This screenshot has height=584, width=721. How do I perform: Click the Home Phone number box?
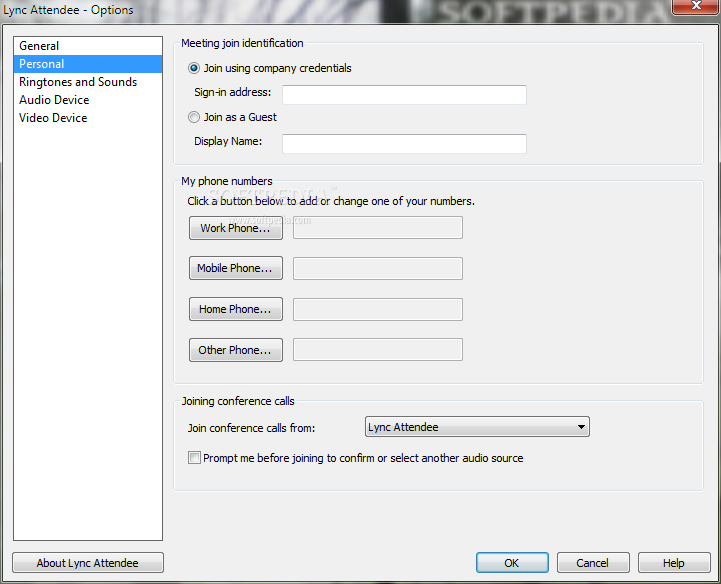pyautogui.click(x=378, y=309)
